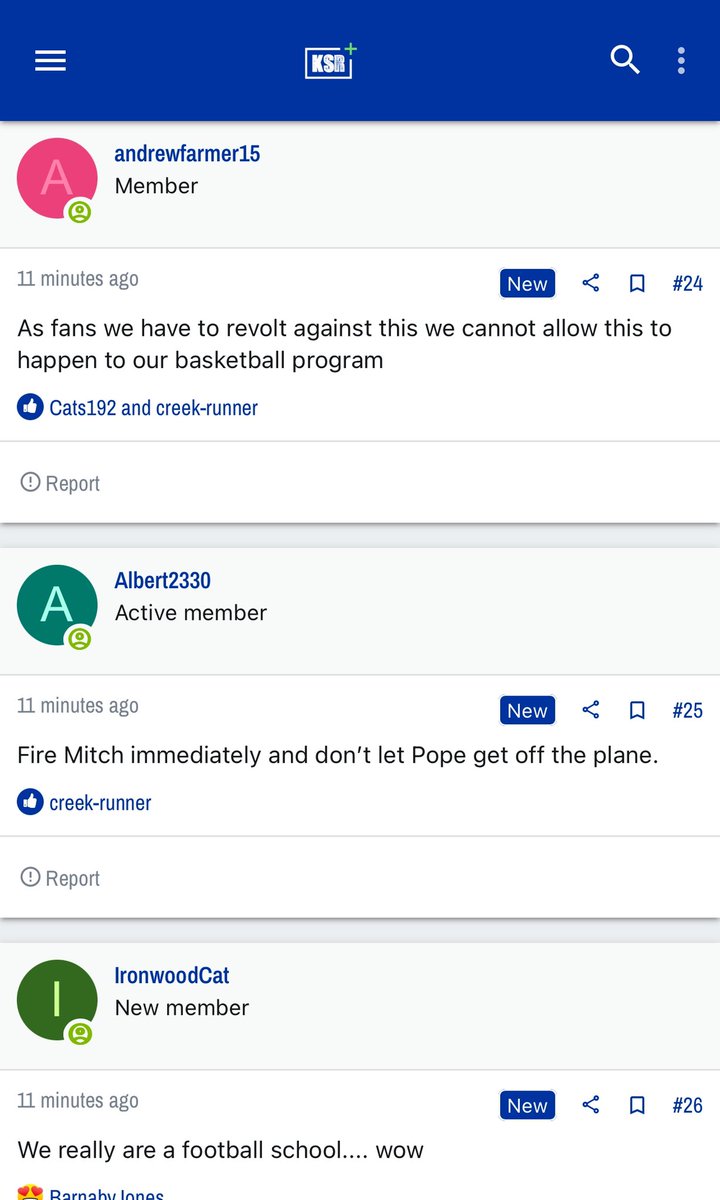Share post #25 via share icon
Screen dimensions: 720x1200
(590, 710)
